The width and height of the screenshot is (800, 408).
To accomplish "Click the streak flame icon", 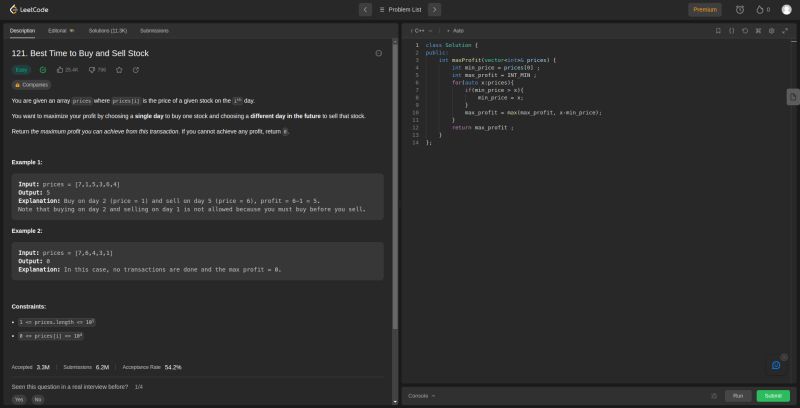I will pyautogui.click(x=759, y=9).
